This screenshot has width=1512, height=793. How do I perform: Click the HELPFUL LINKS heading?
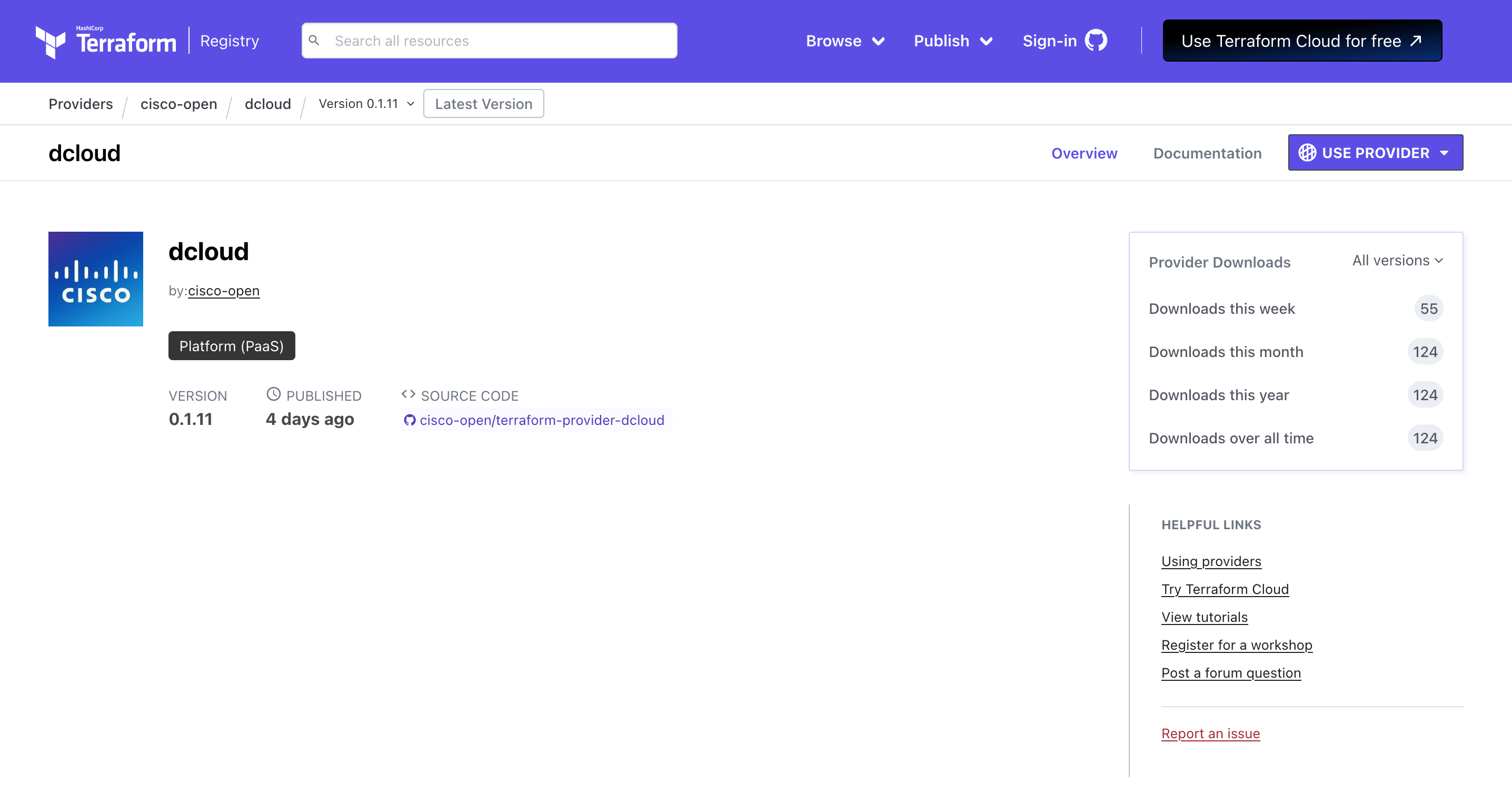[1211, 525]
